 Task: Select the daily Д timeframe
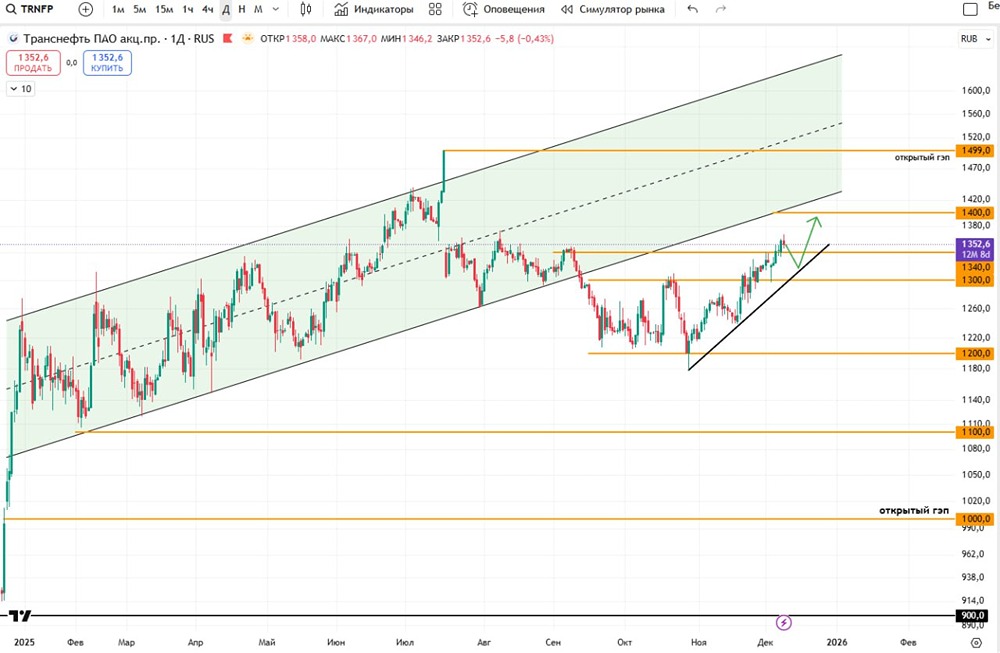pos(226,10)
